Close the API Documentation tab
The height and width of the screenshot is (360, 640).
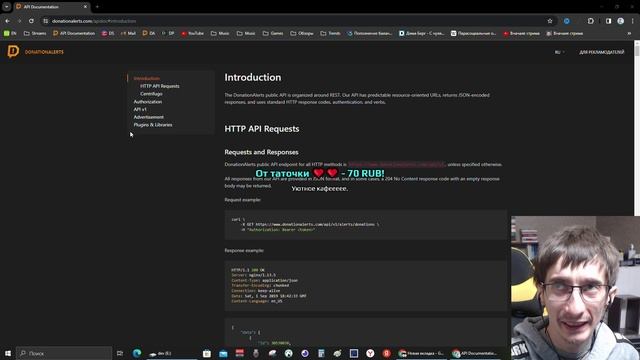(x=85, y=7)
